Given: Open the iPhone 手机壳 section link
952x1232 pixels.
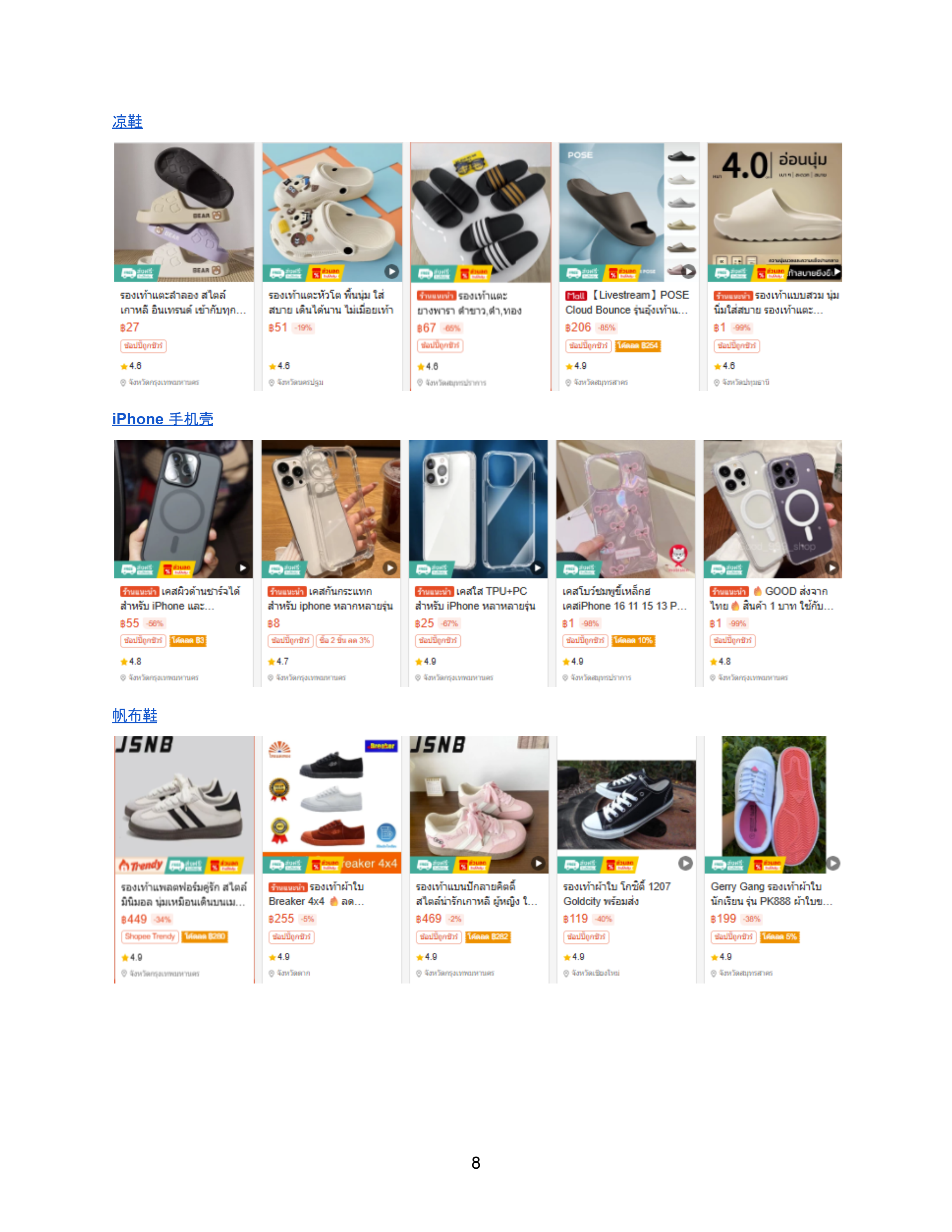Looking at the screenshot, I should [x=163, y=418].
